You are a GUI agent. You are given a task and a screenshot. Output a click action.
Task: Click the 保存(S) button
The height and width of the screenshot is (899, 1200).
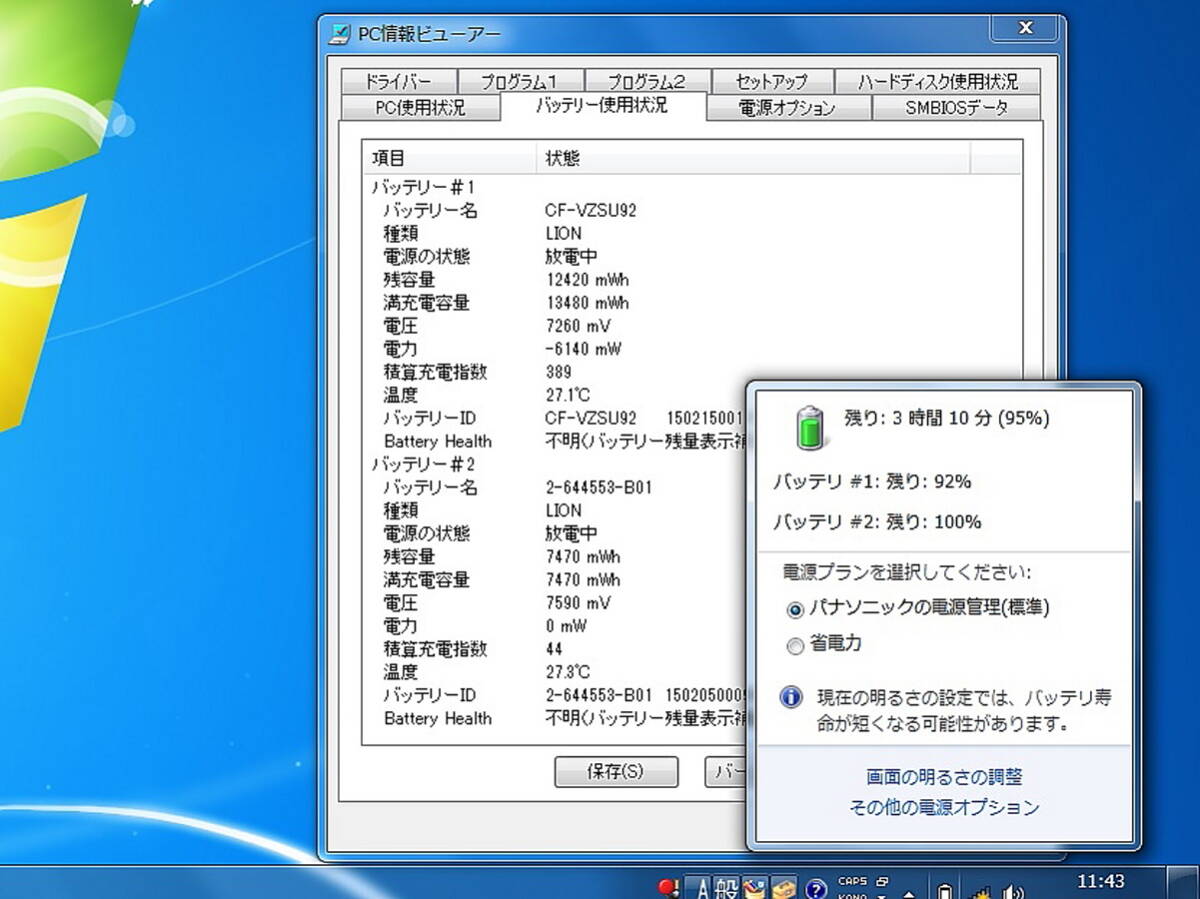(616, 772)
